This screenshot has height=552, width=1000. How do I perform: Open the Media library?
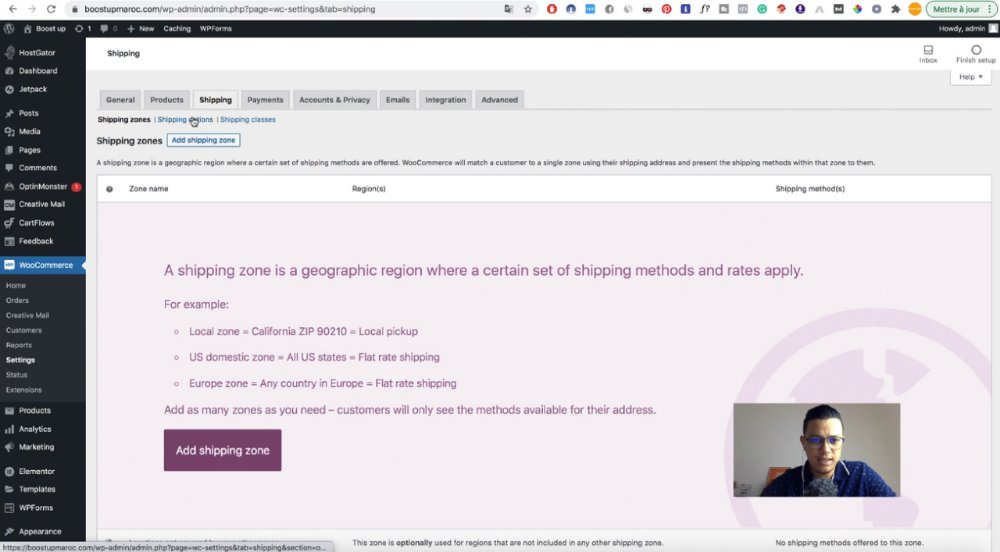pos(29,131)
